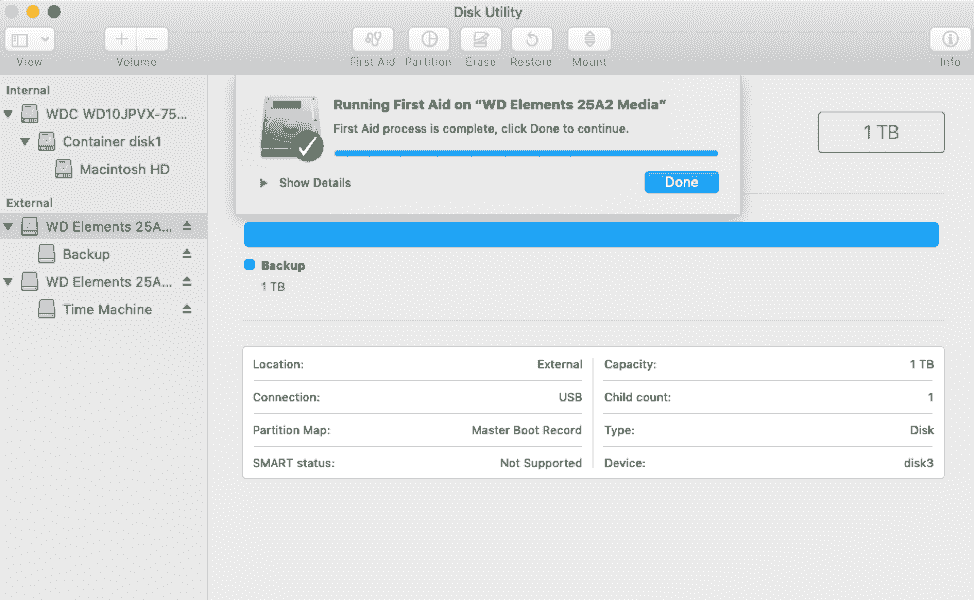Run First Aid from the toolbar

[372, 39]
